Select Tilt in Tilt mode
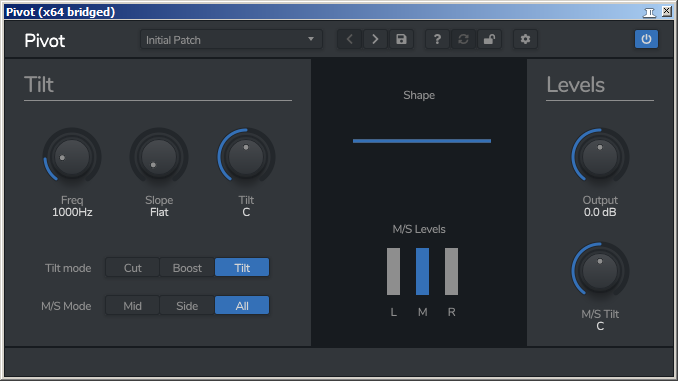 [x=242, y=268]
